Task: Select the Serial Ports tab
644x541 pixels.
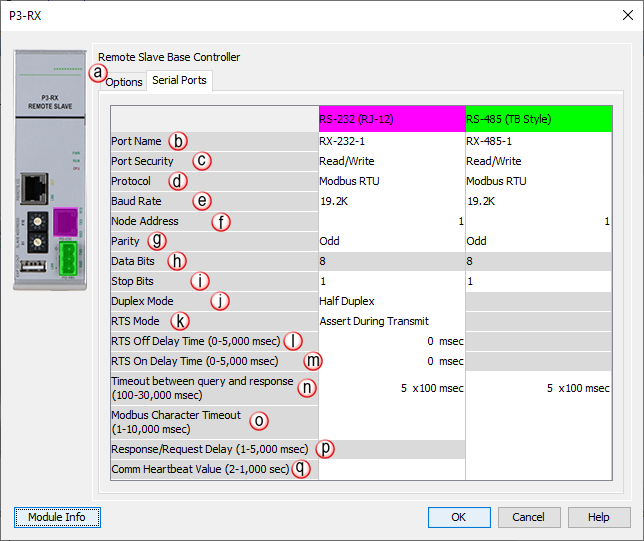Action: (x=179, y=81)
